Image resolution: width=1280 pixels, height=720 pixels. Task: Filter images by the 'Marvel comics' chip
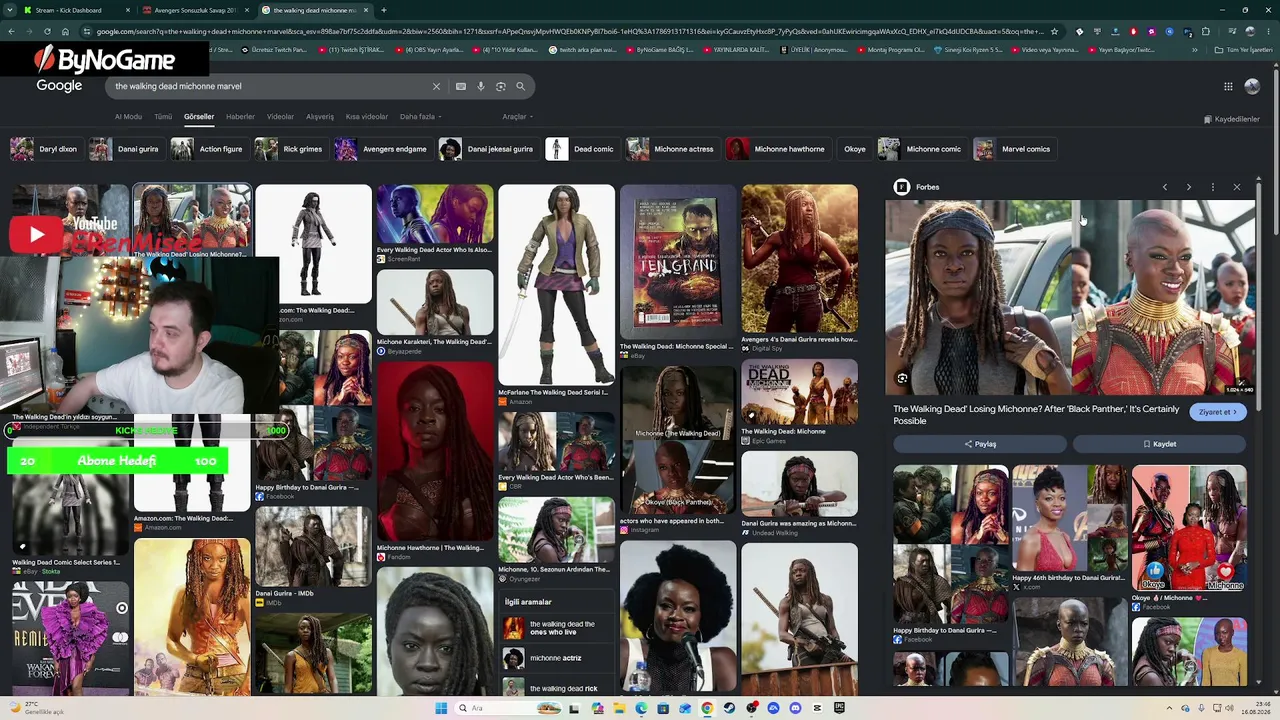[x=1015, y=149]
